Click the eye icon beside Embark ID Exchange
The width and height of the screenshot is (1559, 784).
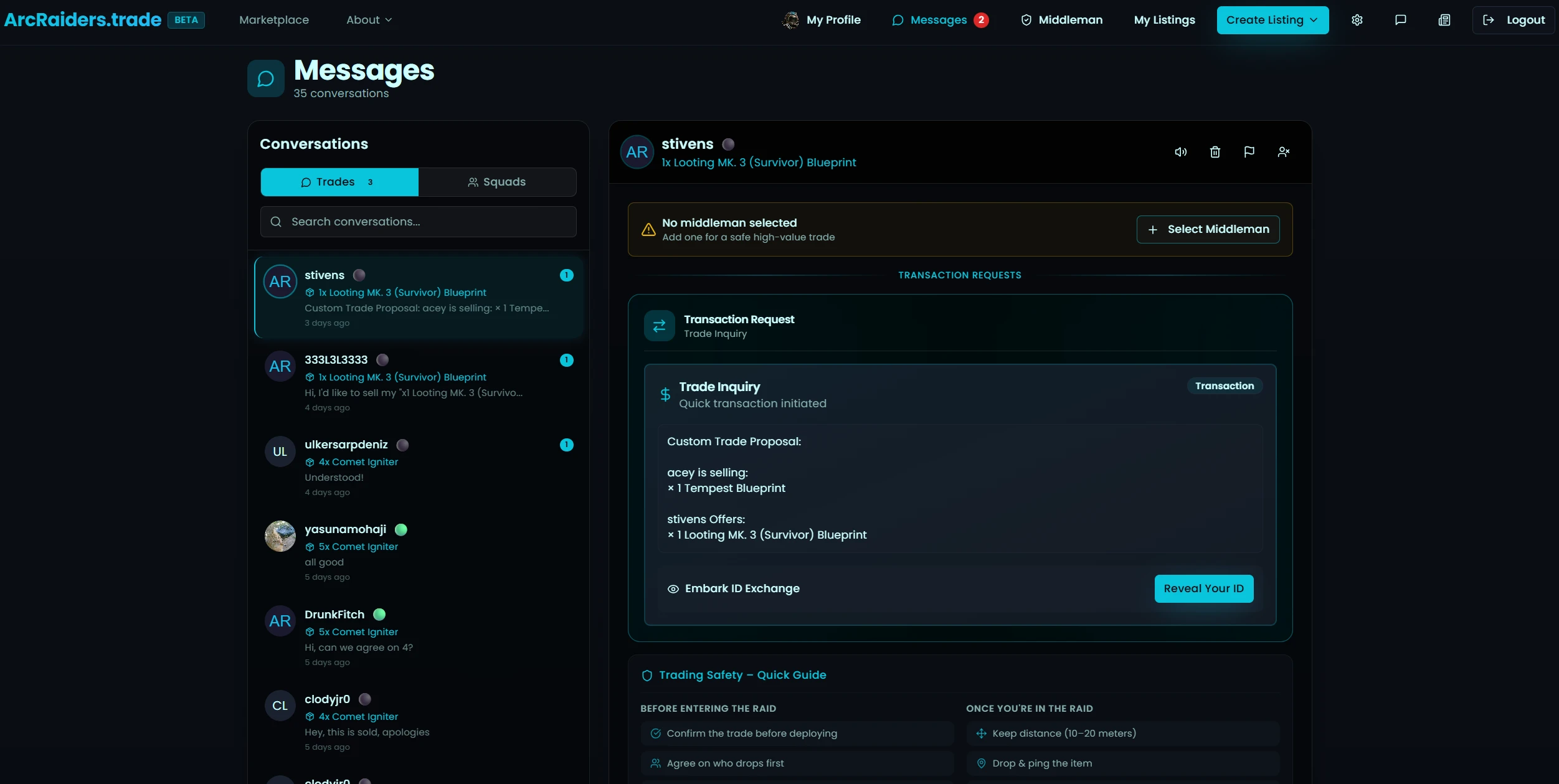pos(673,589)
